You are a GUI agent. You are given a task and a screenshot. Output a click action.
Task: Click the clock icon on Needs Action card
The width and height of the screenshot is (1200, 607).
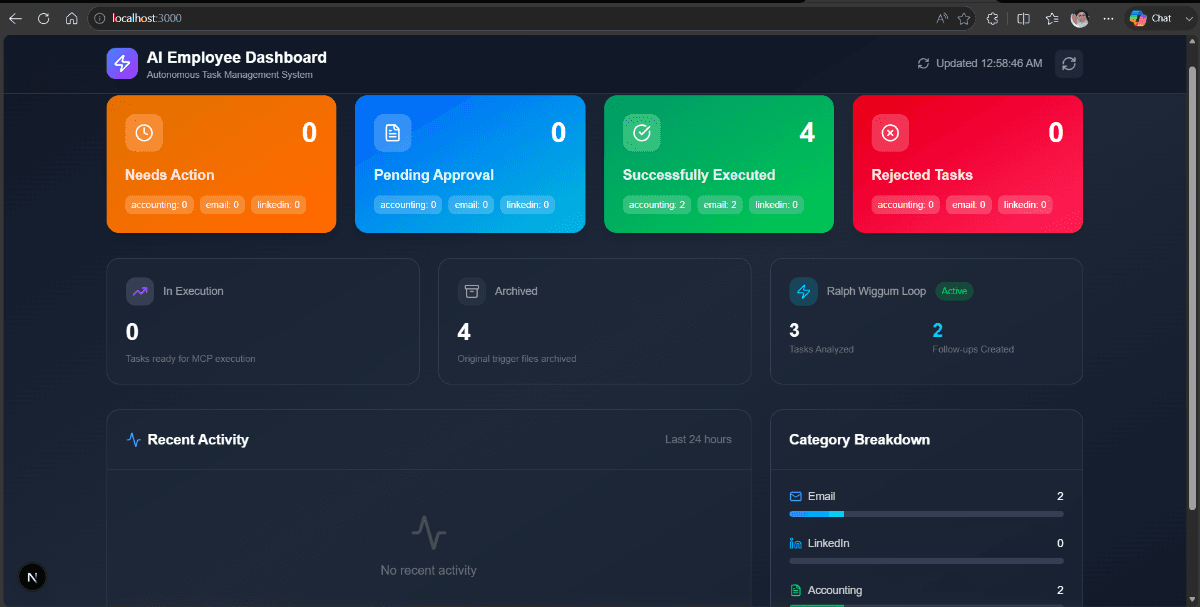point(144,132)
